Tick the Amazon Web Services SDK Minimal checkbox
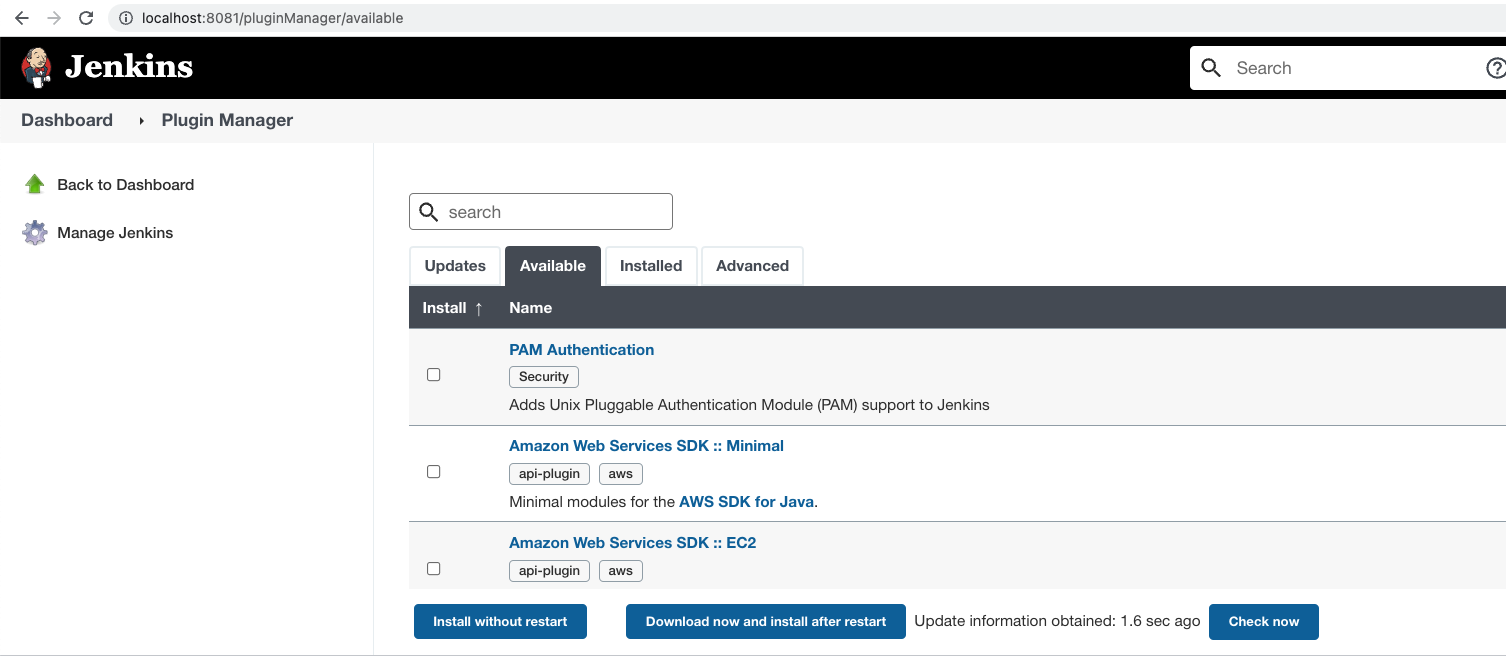 pyautogui.click(x=433, y=472)
